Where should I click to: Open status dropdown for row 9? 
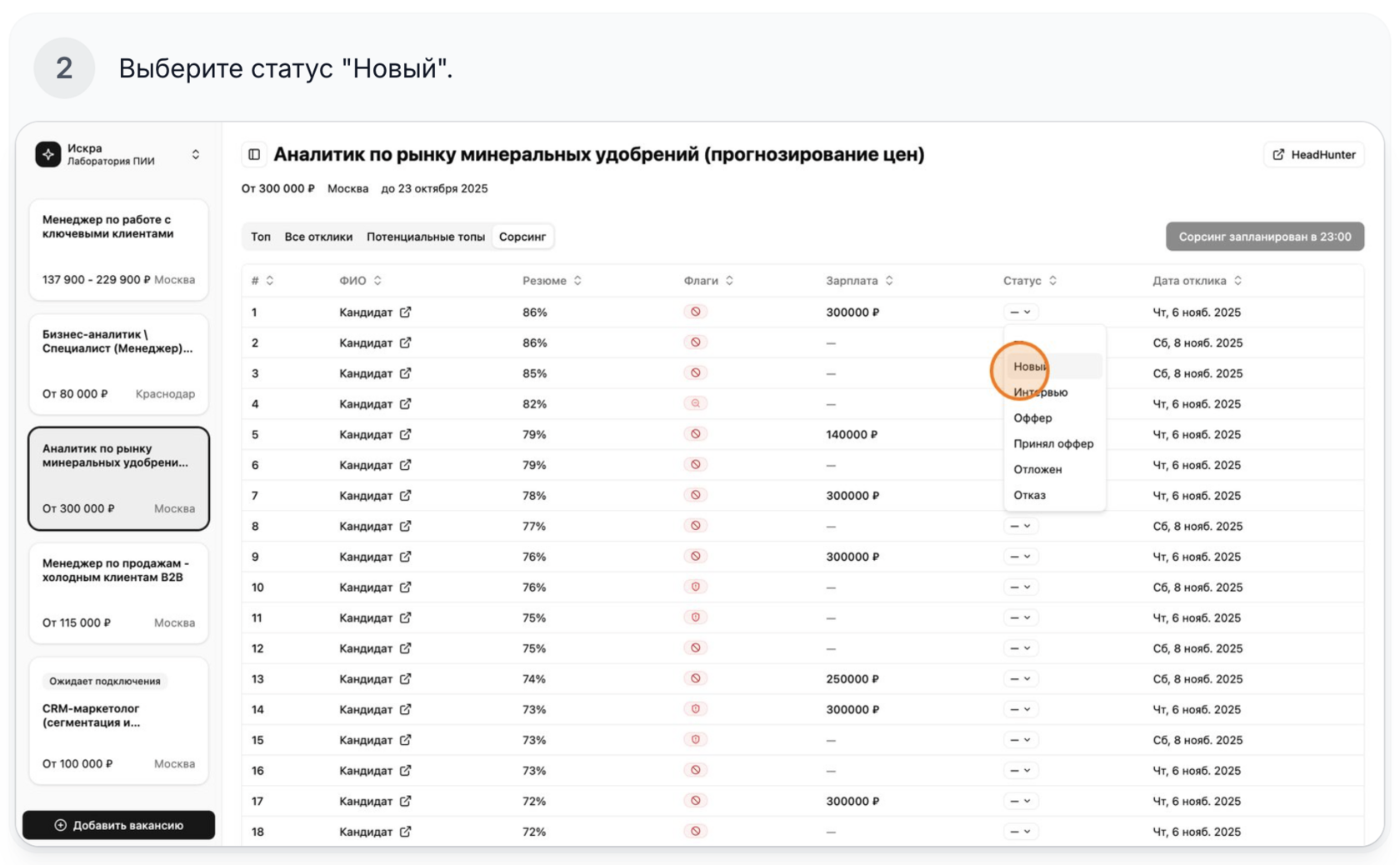coord(1020,557)
